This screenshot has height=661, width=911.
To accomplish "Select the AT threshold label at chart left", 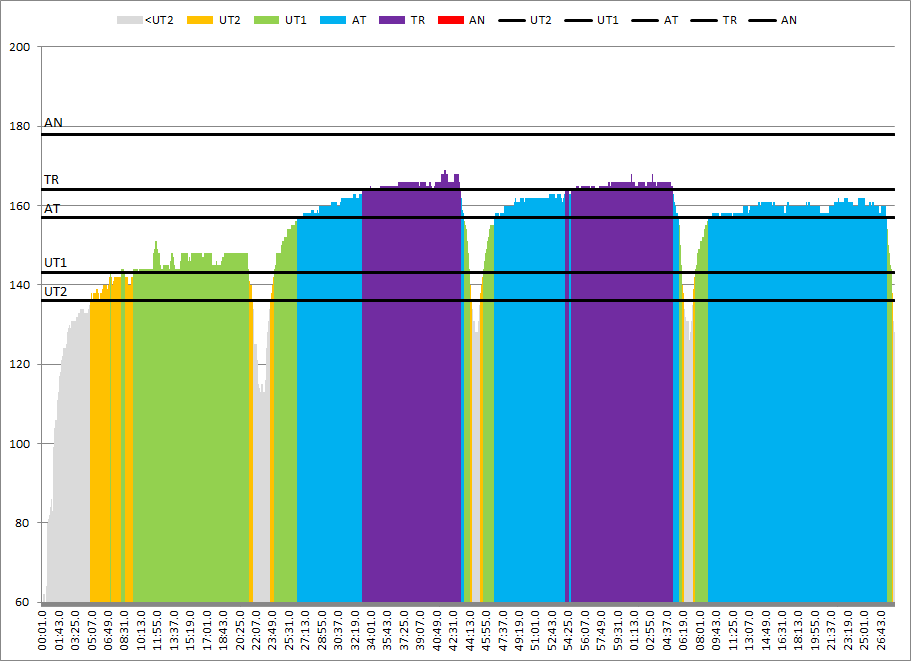I will 51,208.
